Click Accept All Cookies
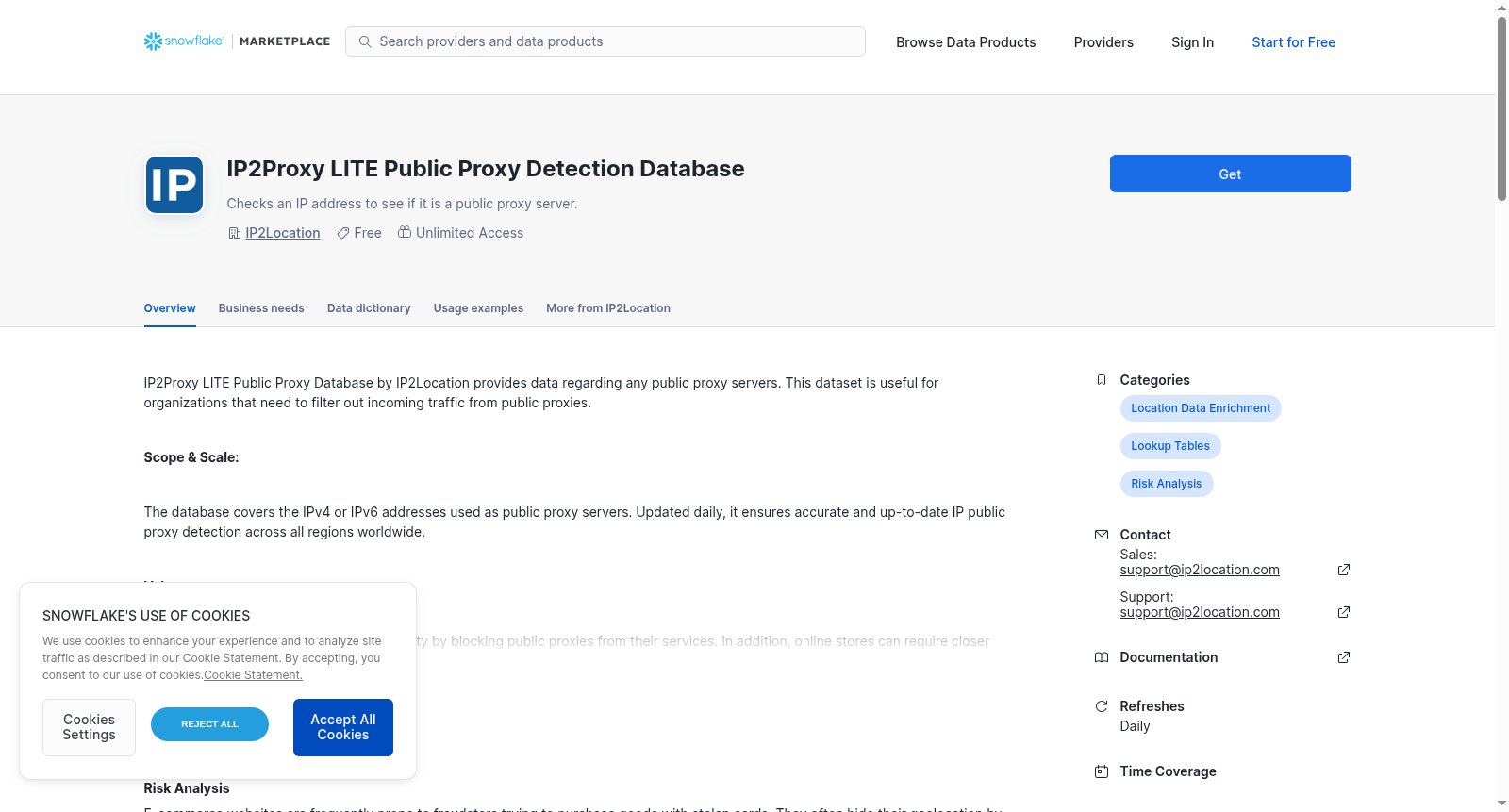1509x812 pixels. pos(343,727)
